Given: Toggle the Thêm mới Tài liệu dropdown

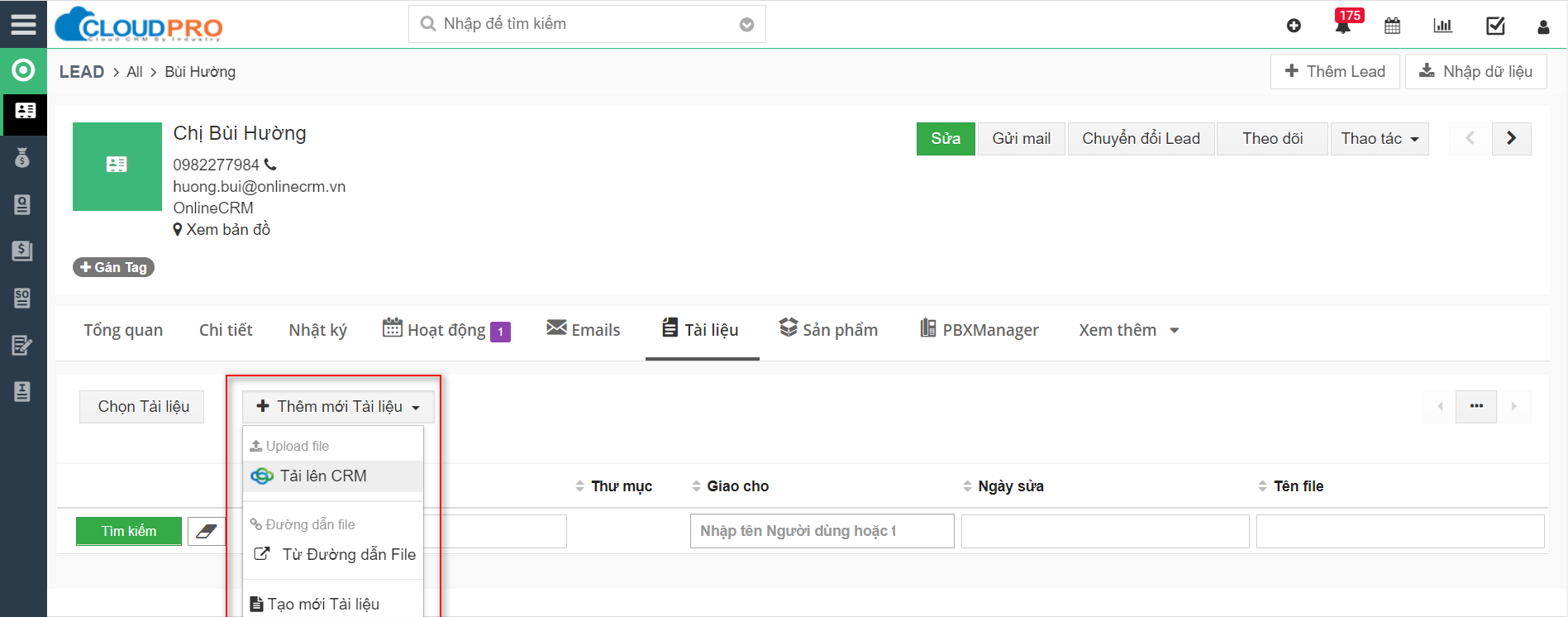Looking at the screenshot, I should (x=338, y=406).
